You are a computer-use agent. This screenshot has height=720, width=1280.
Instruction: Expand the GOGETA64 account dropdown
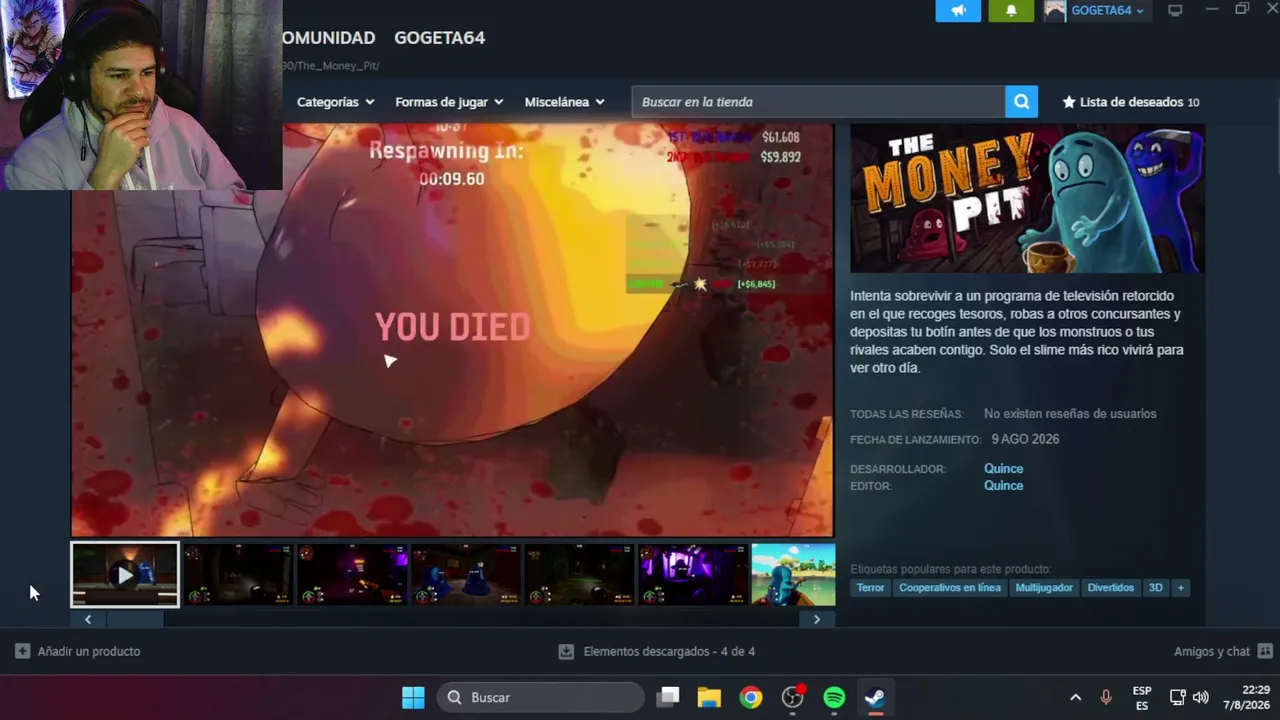(1108, 11)
